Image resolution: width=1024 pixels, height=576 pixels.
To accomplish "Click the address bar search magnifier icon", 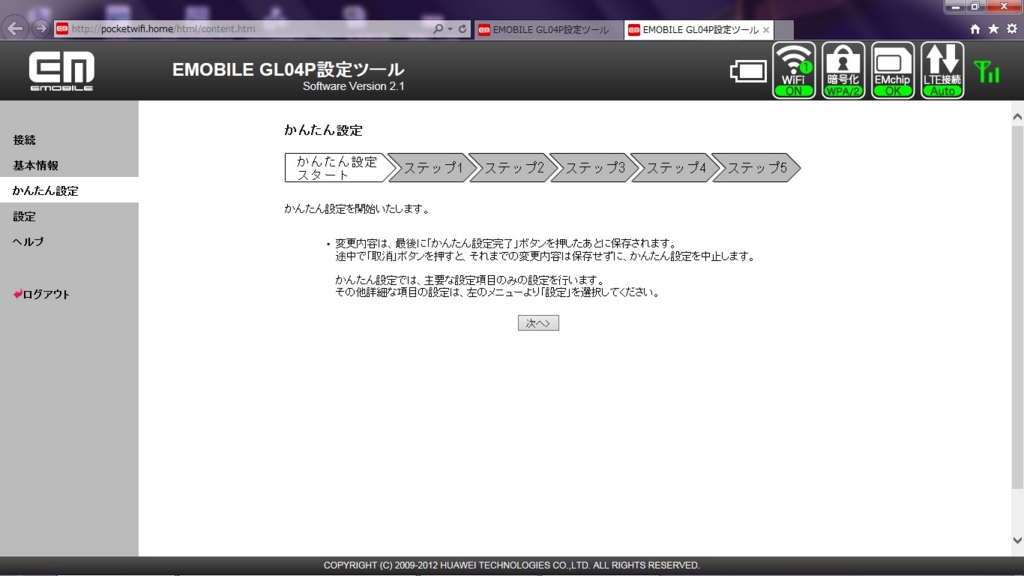I will coord(438,29).
